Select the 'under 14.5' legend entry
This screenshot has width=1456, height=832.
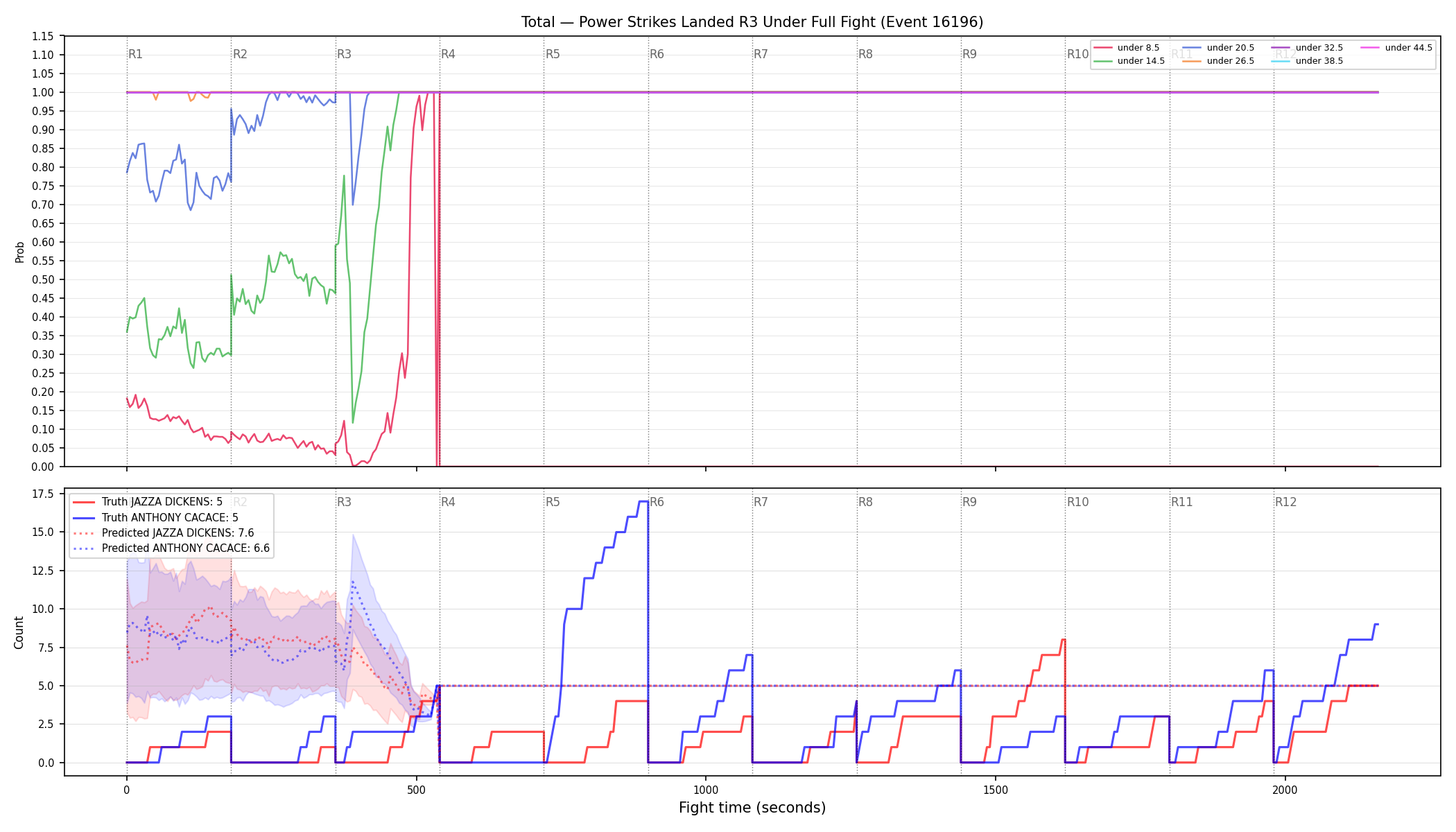click(x=1129, y=61)
